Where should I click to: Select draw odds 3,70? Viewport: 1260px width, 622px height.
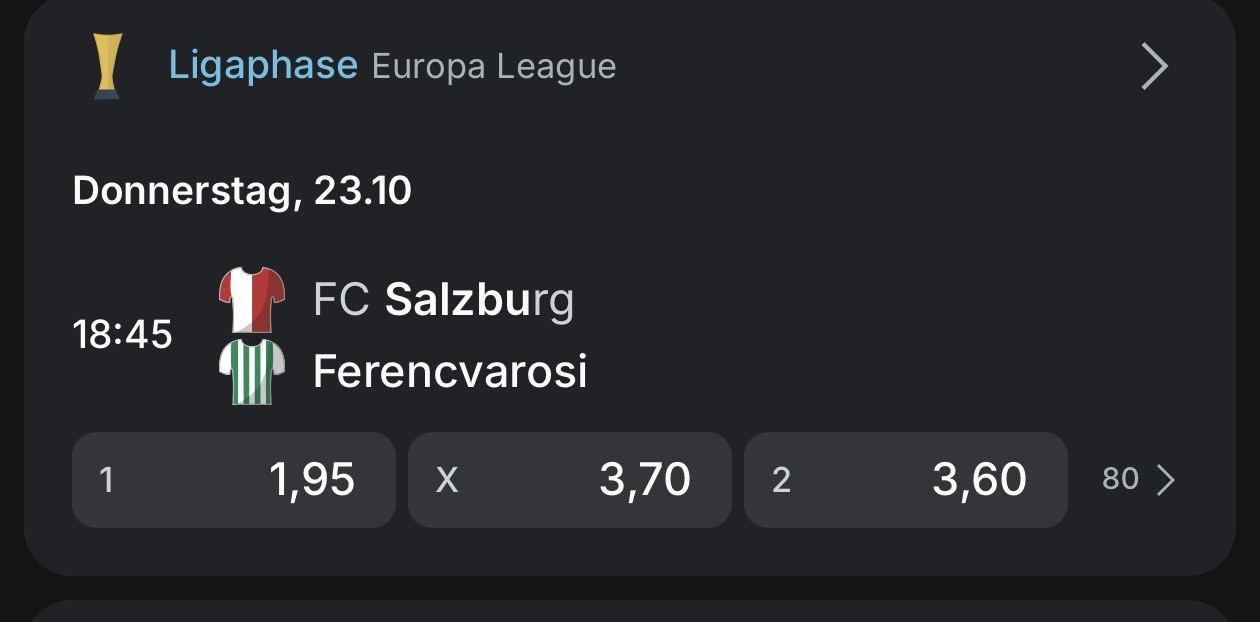[644, 480]
